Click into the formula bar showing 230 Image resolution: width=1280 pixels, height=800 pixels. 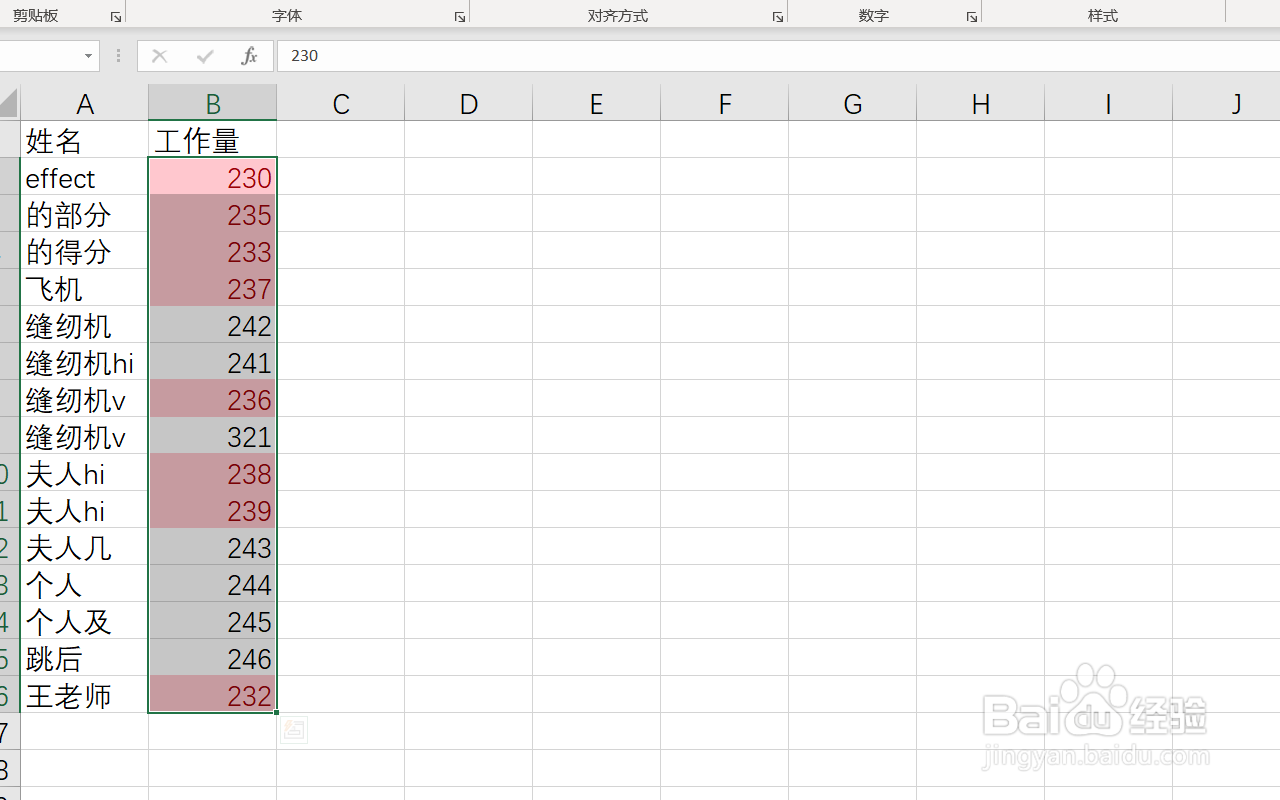pyautogui.click(x=778, y=56)
